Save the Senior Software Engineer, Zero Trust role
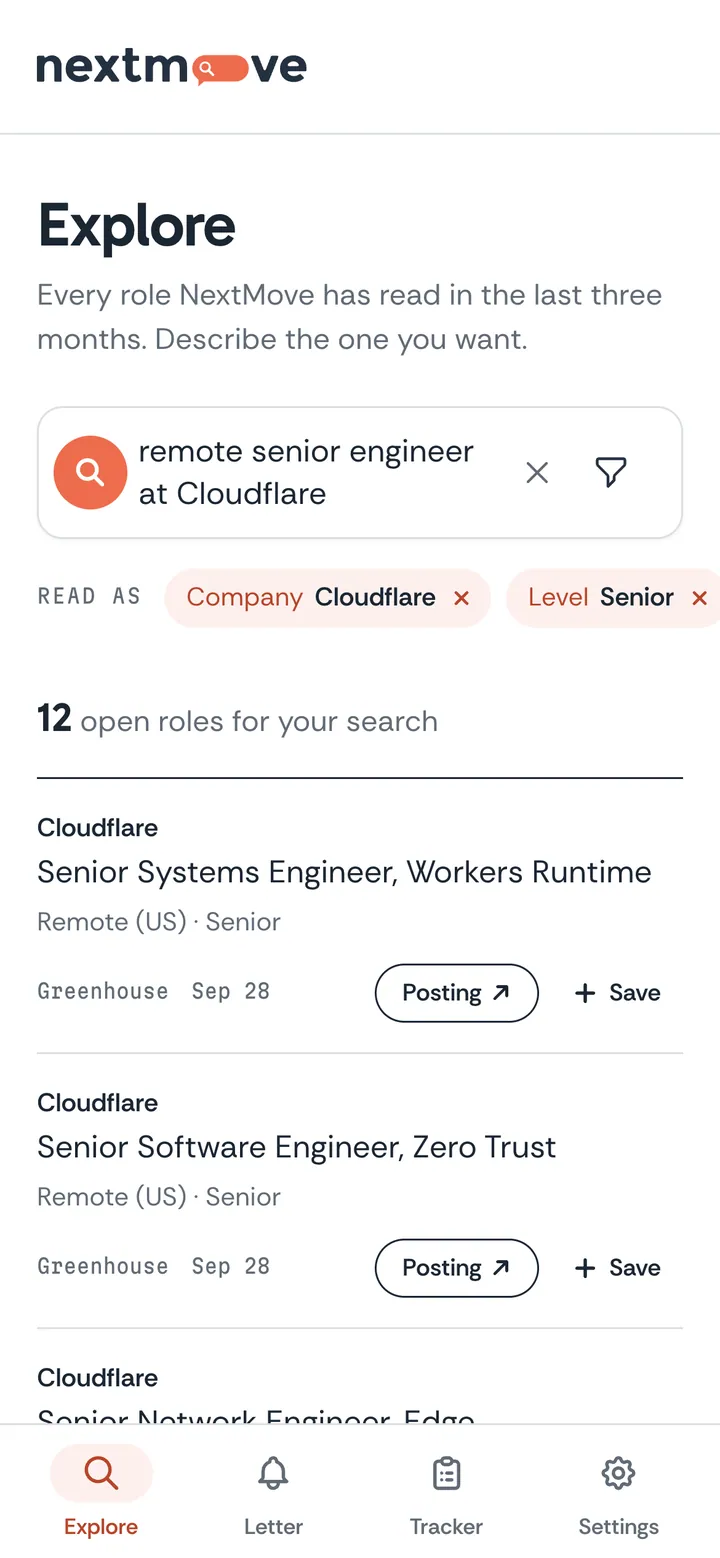 tap(618, 1268)
